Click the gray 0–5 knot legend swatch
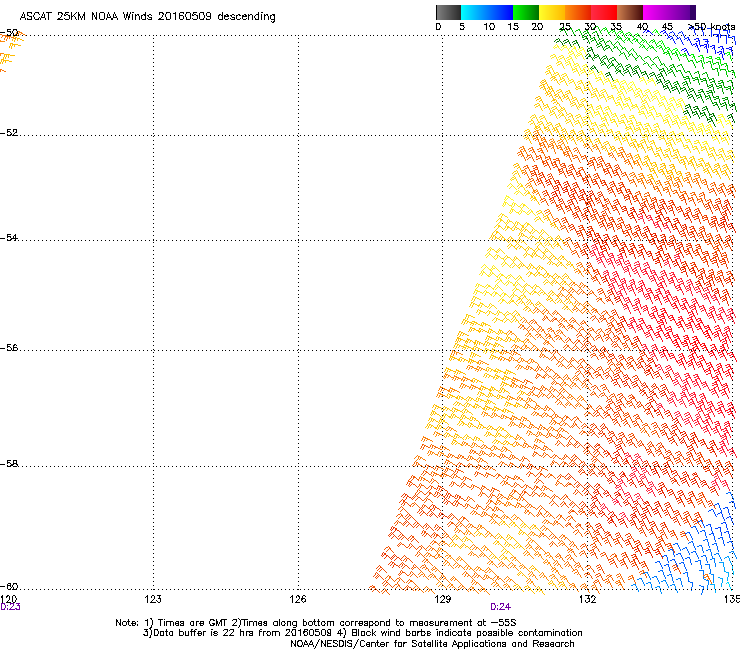Viewport: 740px width, 650px height. pos(448,12)
